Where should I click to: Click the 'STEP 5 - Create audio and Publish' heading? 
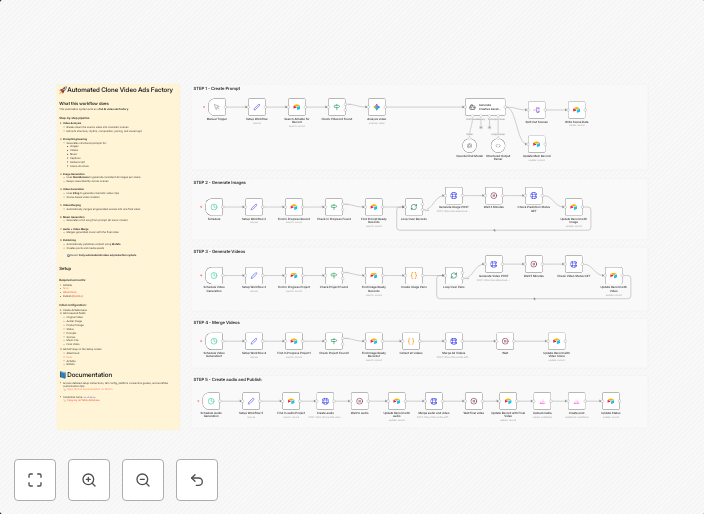(227, 379)
